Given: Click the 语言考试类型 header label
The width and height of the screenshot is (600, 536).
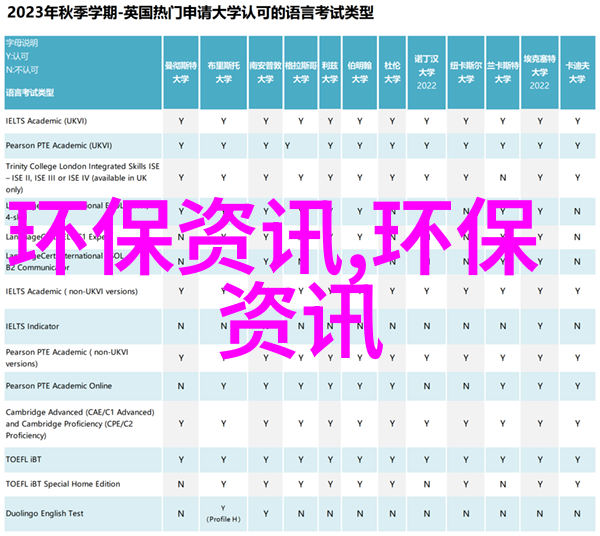Looking at the screenshot, I should (x=30, y=93).
